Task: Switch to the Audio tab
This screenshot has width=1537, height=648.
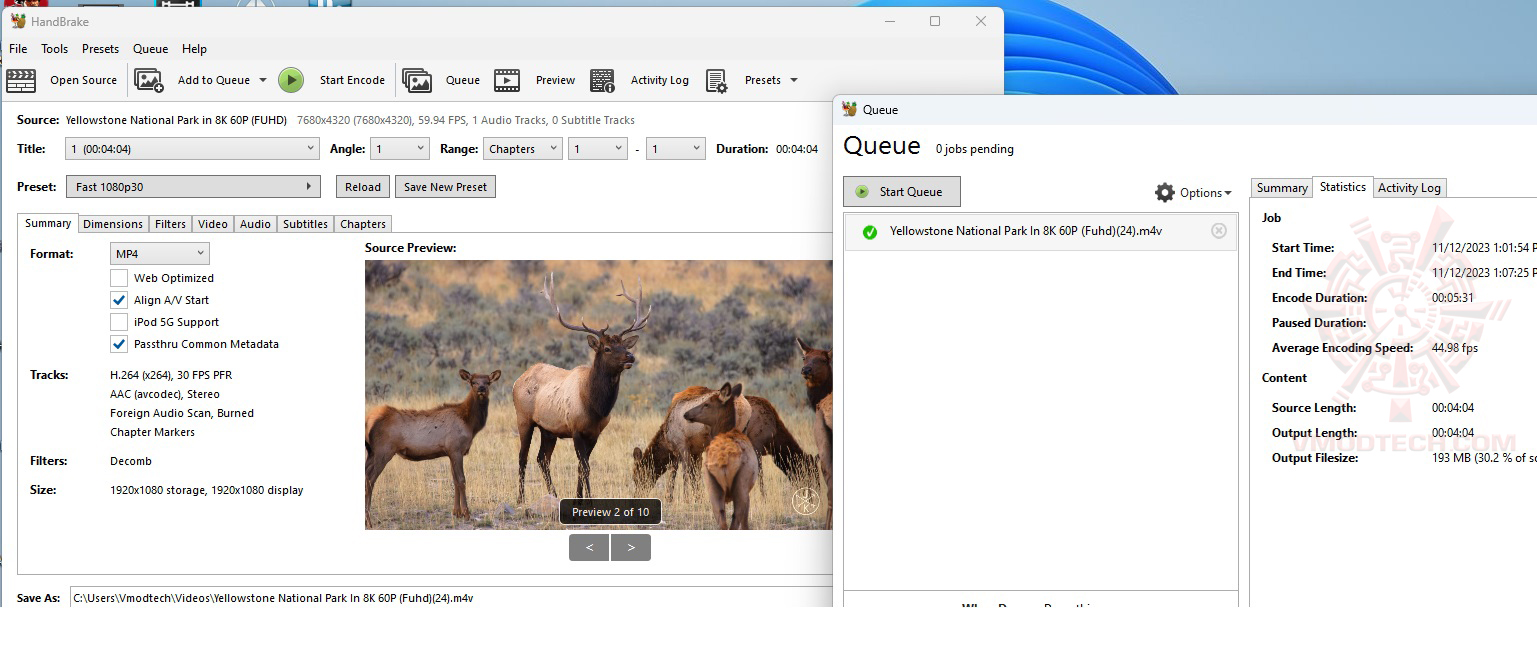Action: tap(255, 224)
